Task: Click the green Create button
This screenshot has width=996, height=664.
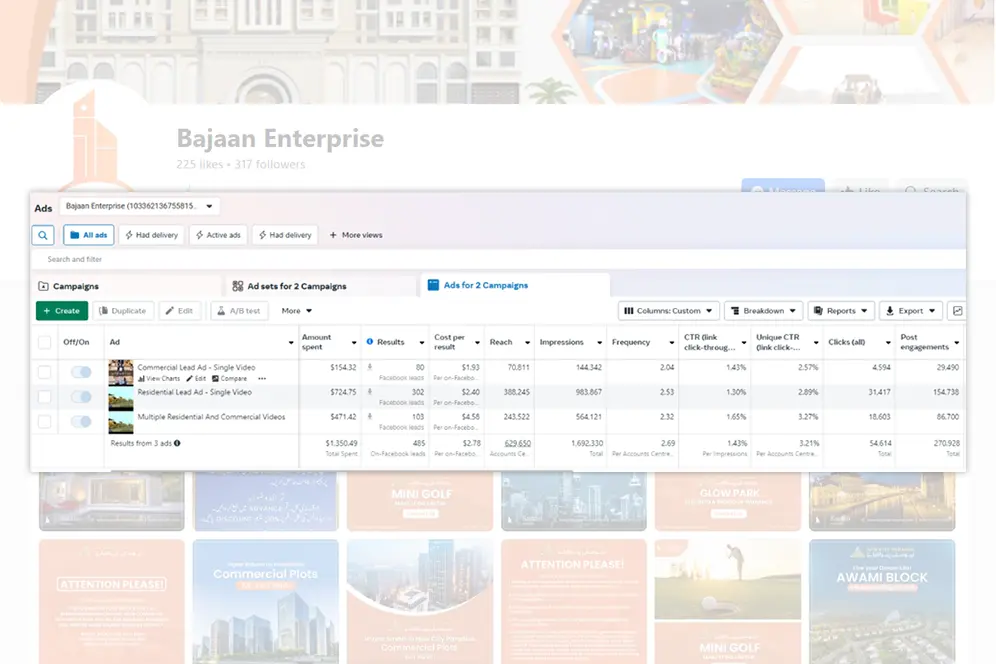Action: [62, 311]
